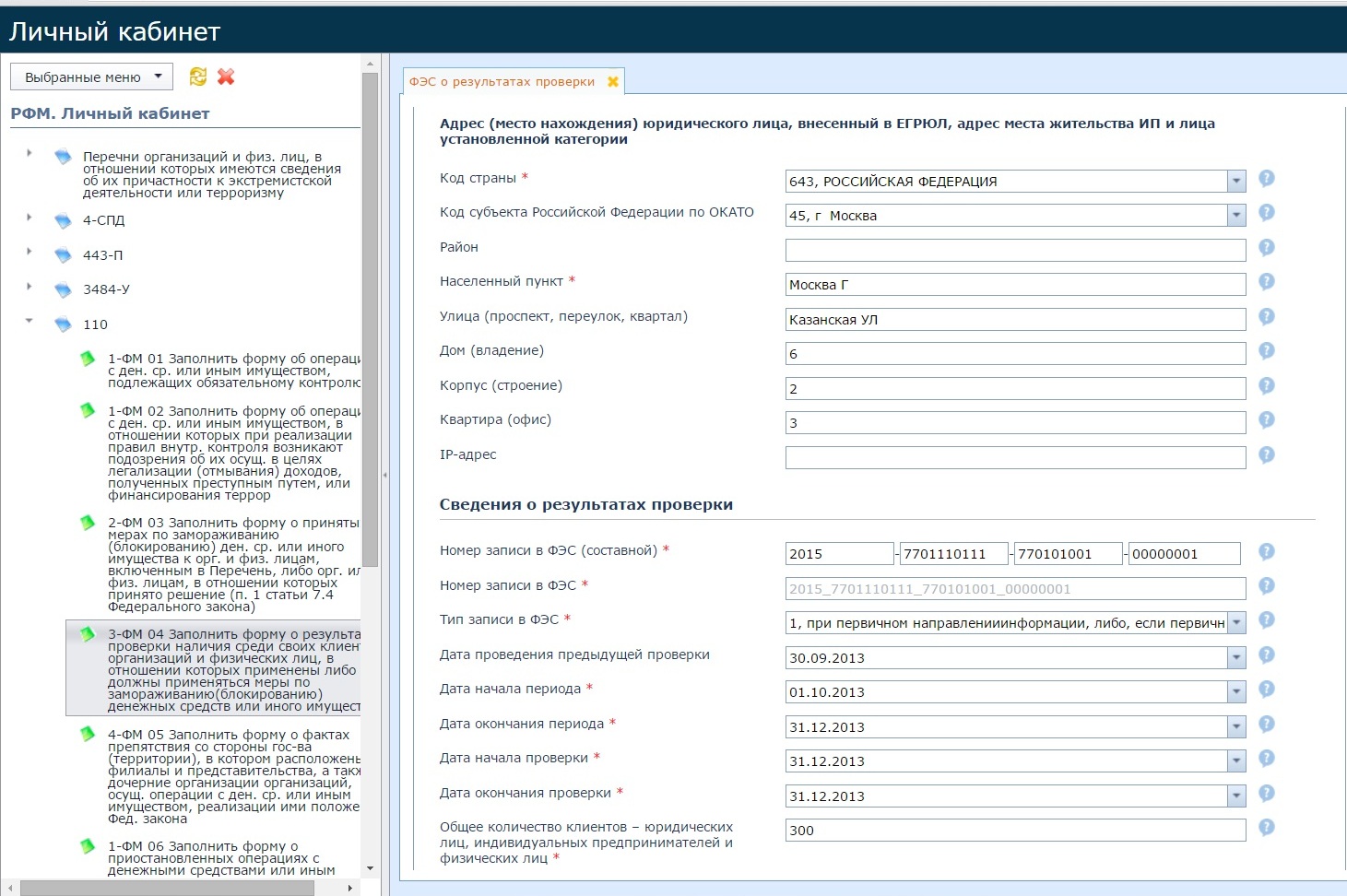Click the field containing 7701110111
Screen dimensions: 1347x896
pos(954,553)
